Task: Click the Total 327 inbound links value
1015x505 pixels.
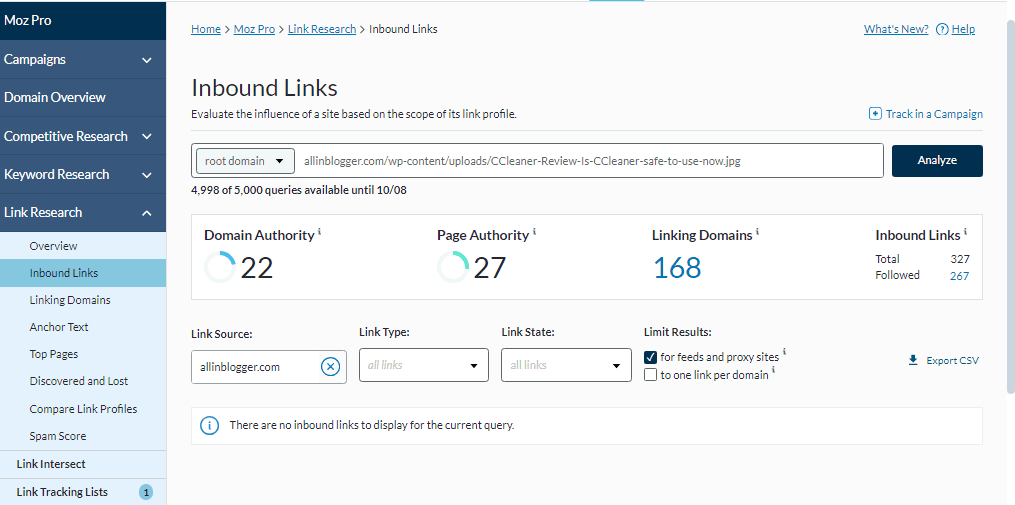Action: (x=959, y=259)
